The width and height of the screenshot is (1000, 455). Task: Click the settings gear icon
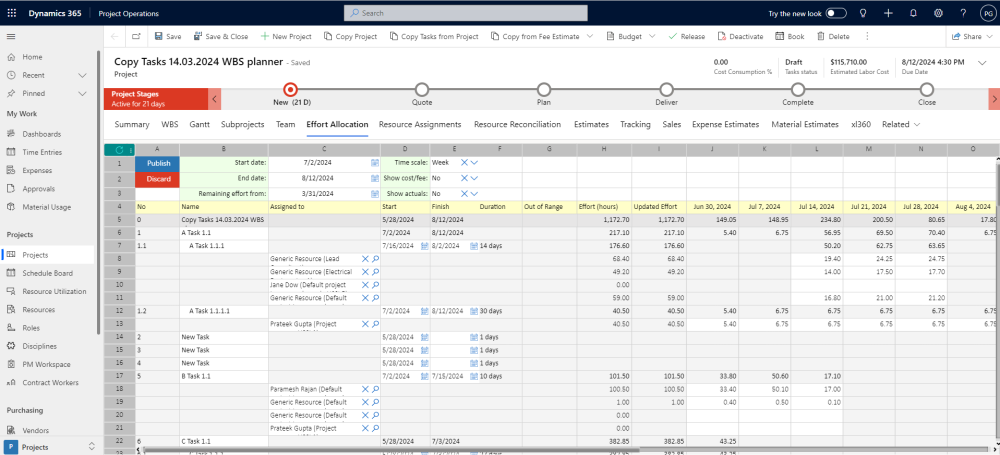940,13
